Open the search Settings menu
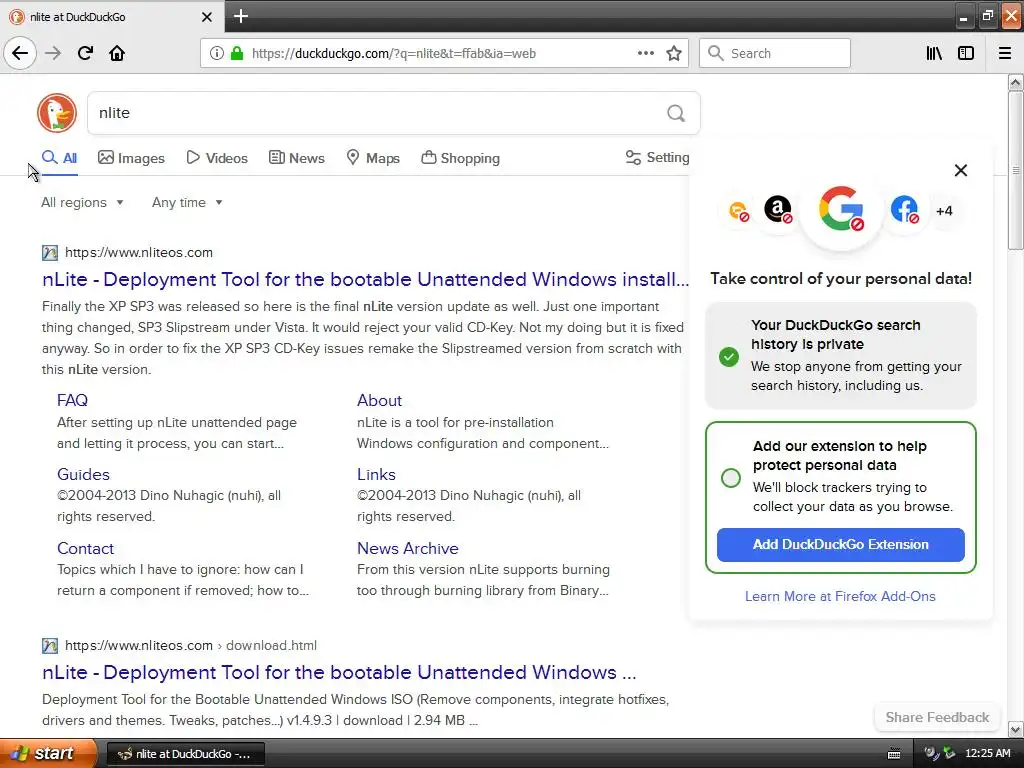 pyautogui.click(x=657, y=157)
